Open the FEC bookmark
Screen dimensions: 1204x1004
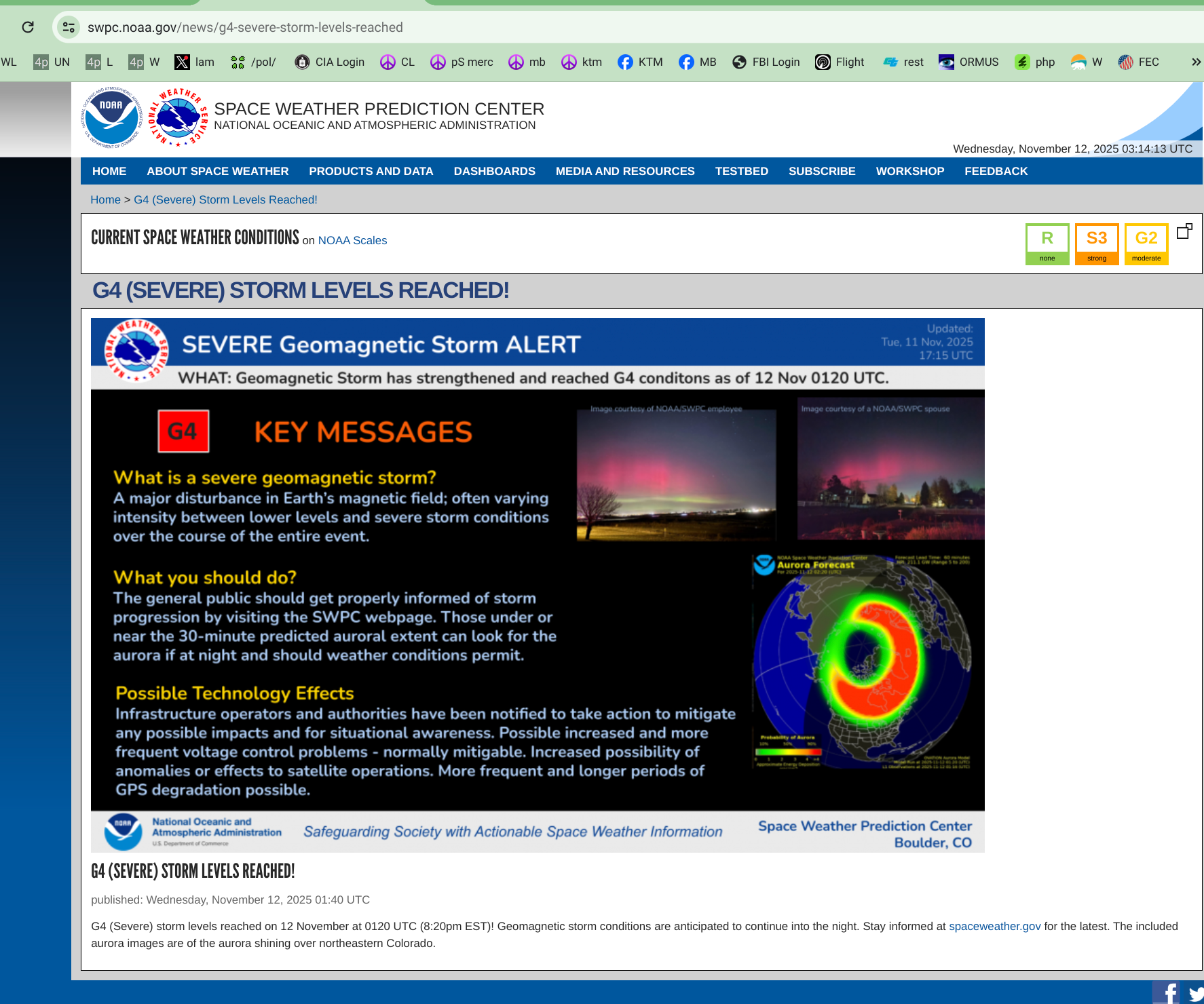(x=1139, y=62)
